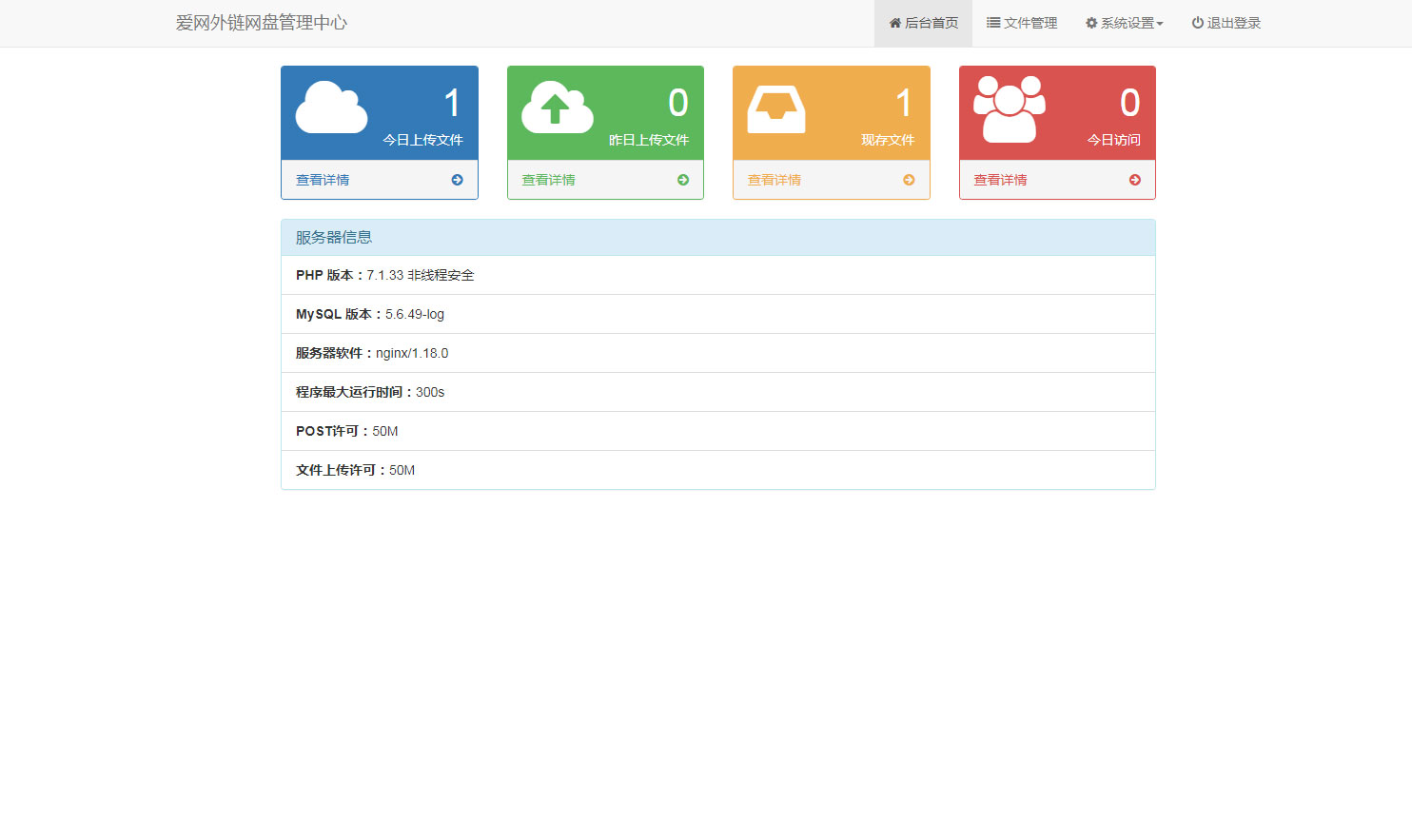
Task: Click the 爱网外链网盘管理中心 brand title
Action: (x=262, y=23)
